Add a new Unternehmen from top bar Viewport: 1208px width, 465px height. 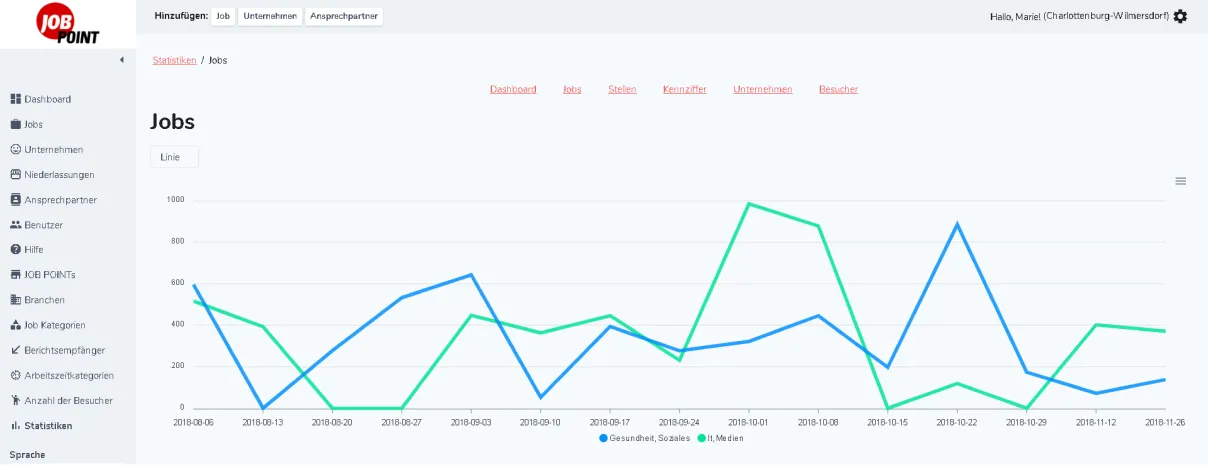click(x=270, y=16)
